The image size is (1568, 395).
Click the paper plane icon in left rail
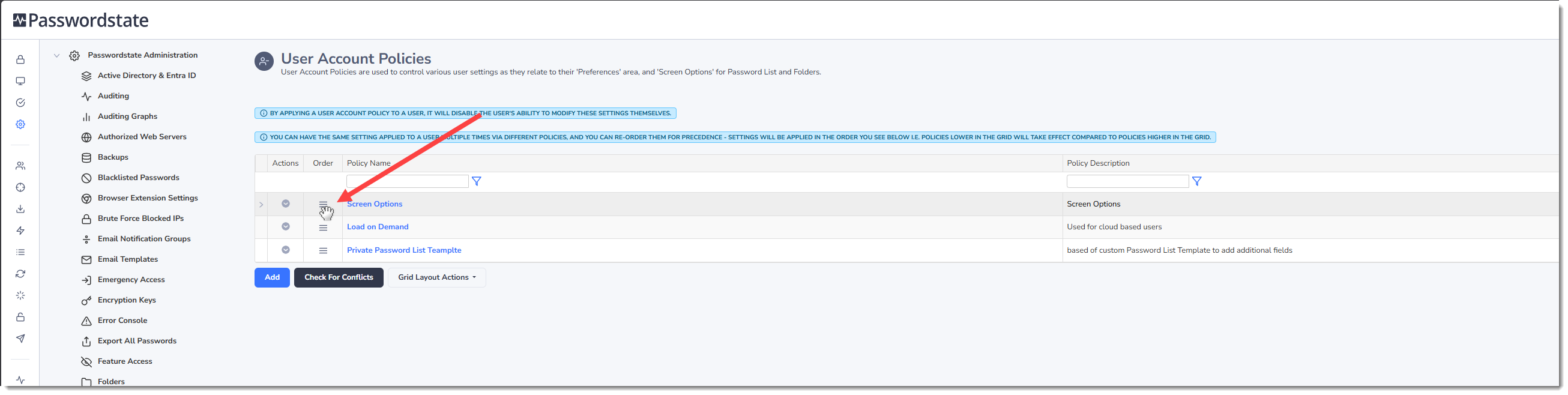click(20, 339)
